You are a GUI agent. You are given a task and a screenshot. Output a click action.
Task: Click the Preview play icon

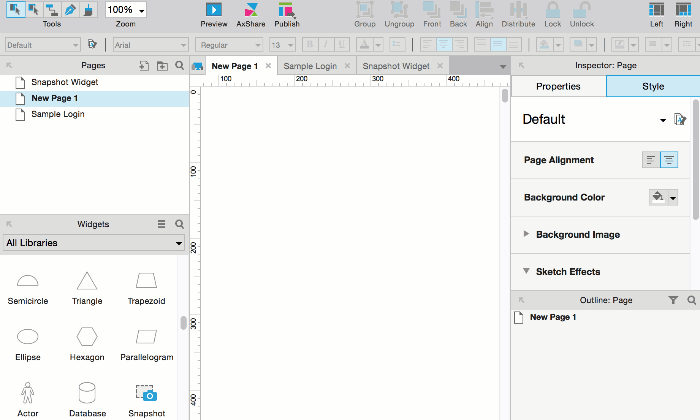pos(213,10)
